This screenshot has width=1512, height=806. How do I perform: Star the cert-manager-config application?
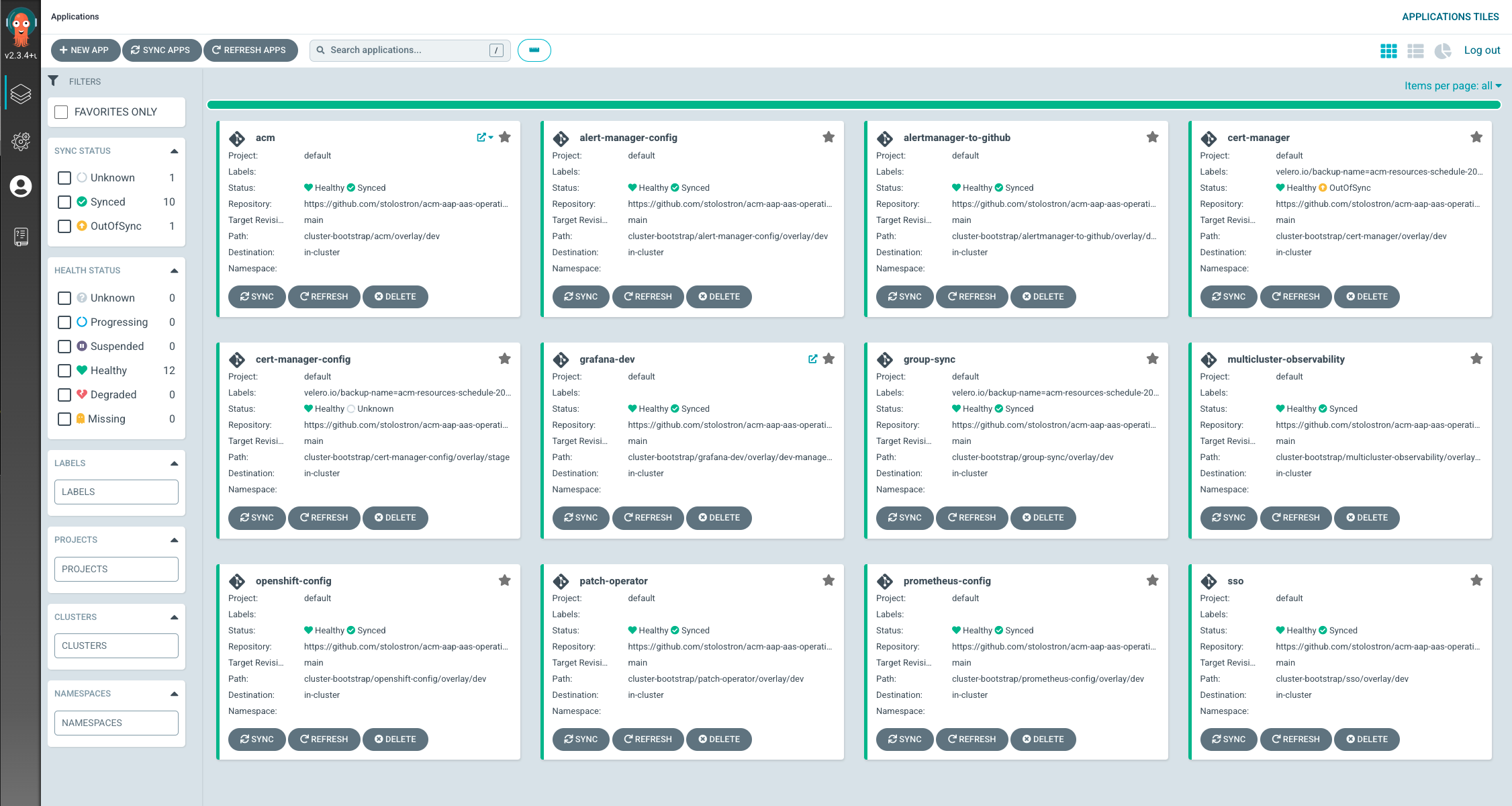tap(505, 359)
